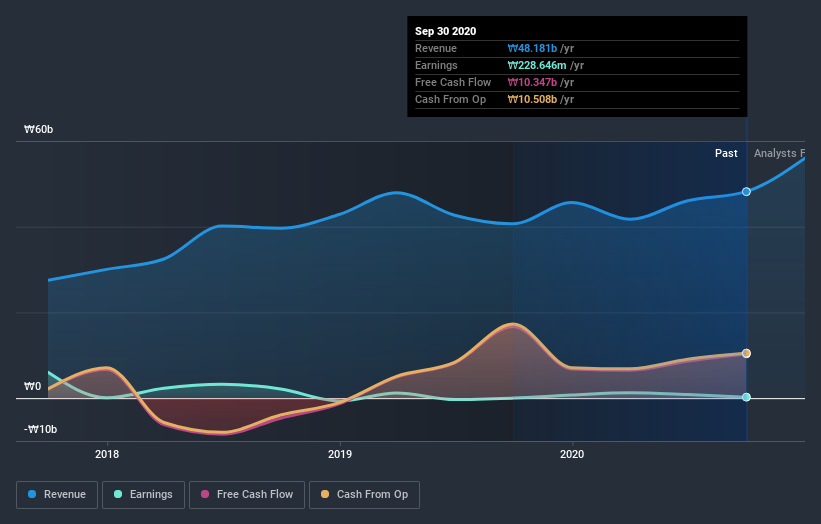Click the tooltip date 'Sep 30 2020'

(446, 31)
